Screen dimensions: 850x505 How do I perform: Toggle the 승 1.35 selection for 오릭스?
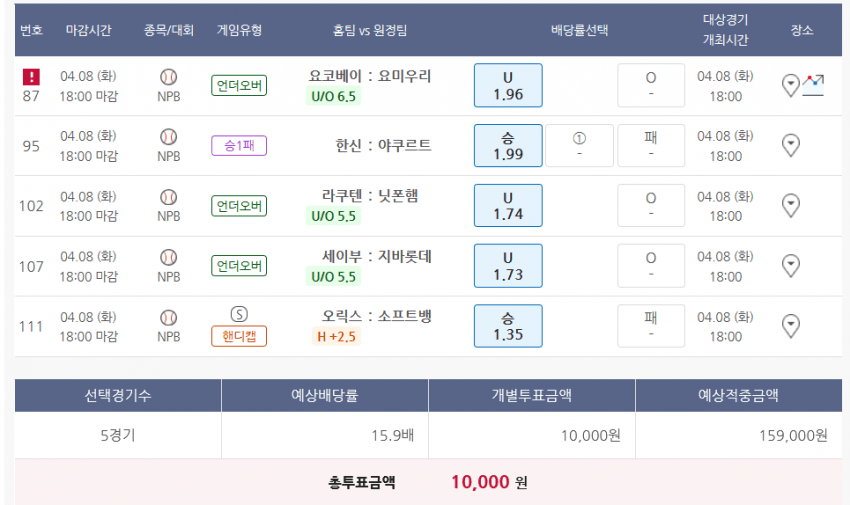pos(508,326)
